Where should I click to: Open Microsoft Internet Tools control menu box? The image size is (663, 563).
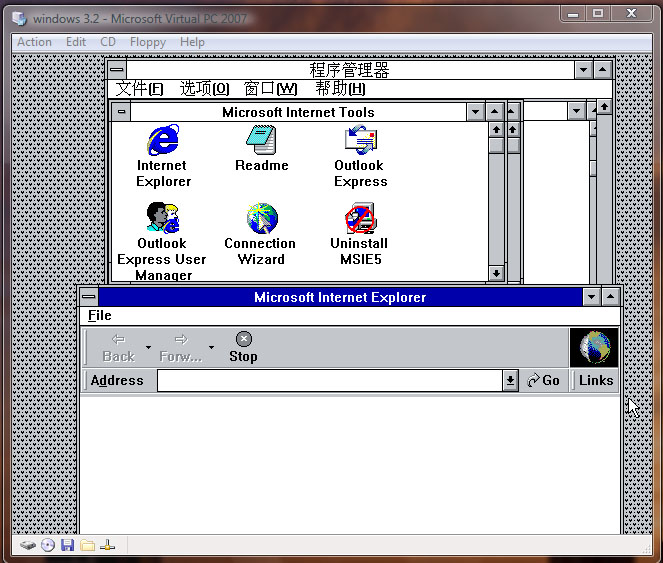121,112
